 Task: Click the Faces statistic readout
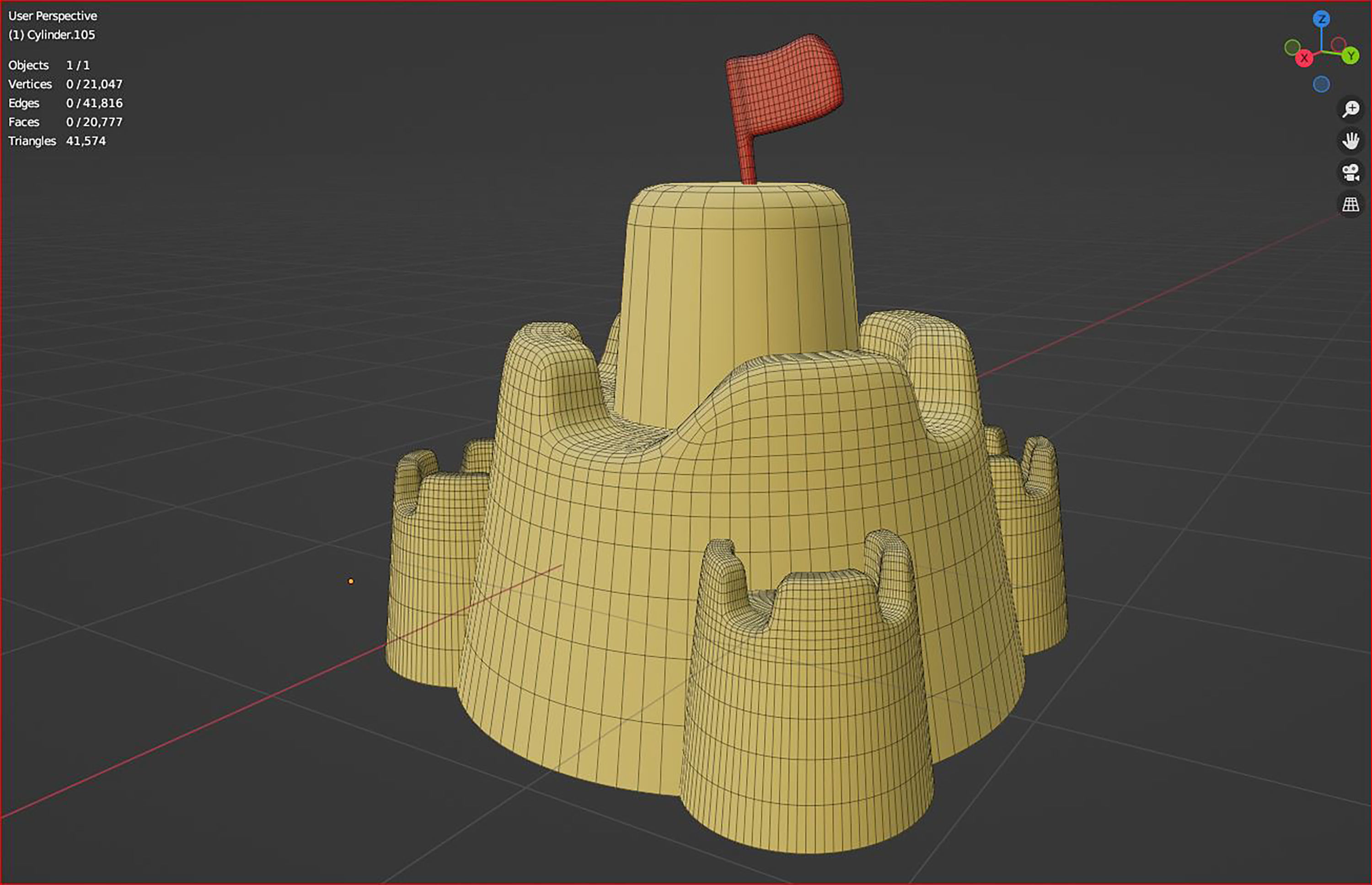coord(65,122)
